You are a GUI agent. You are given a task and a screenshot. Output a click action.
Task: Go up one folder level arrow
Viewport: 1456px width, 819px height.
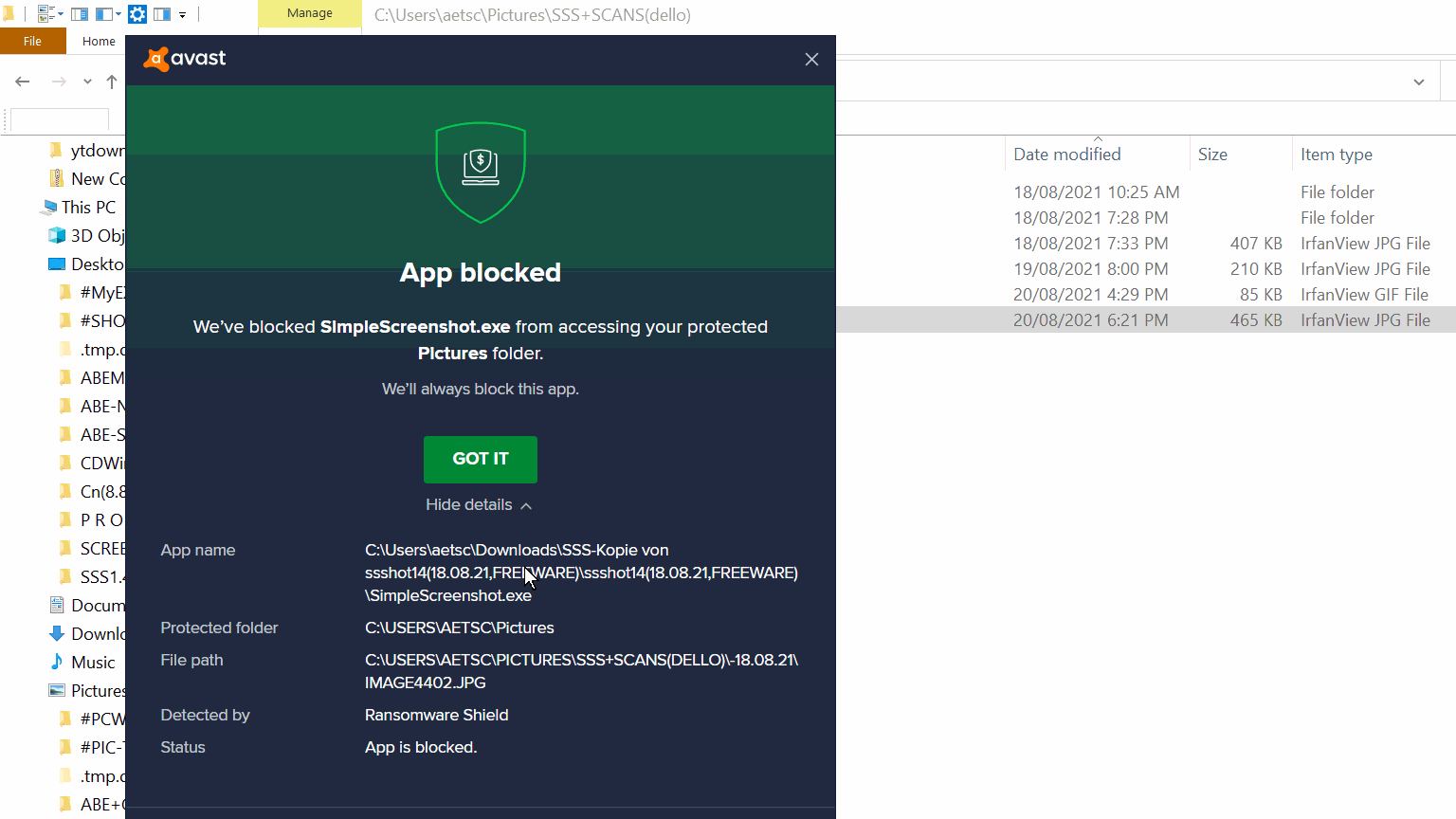[x=112, y=82]
